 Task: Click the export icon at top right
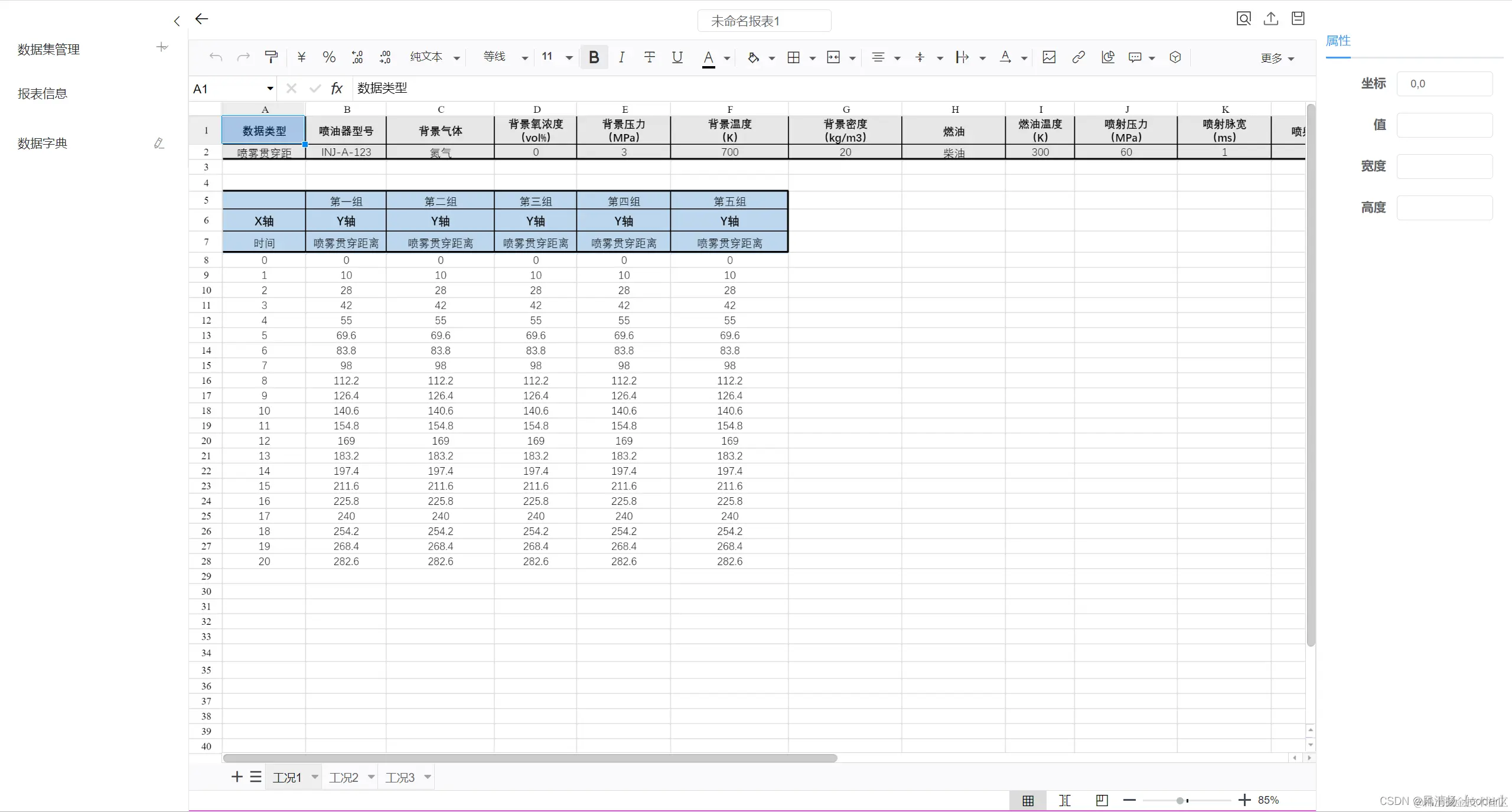pyautogui.click(x=1270, y=19)
